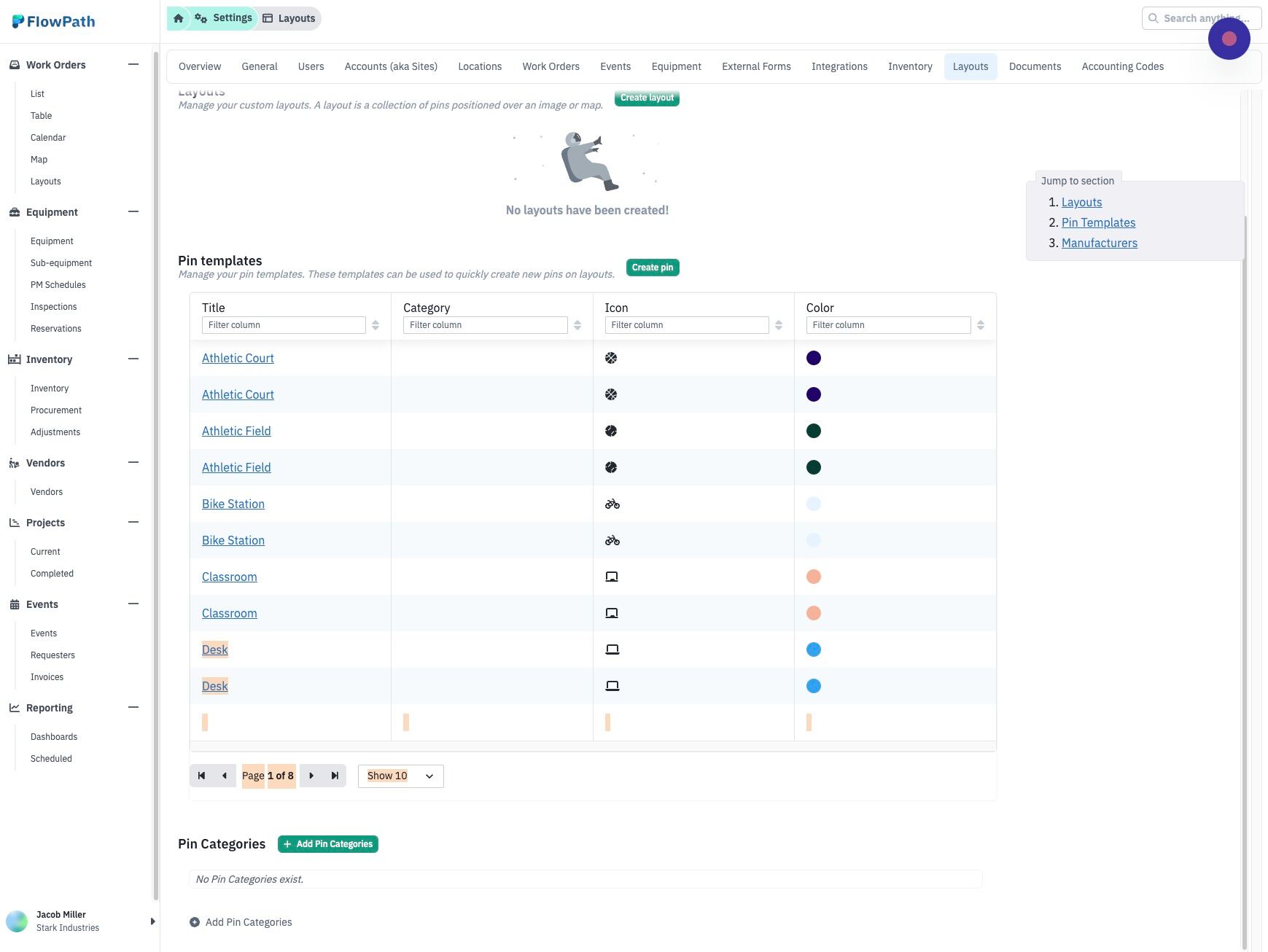Go to the last page of pin templates
This screenshot has height=952, width=1268.
click(335, 776)
